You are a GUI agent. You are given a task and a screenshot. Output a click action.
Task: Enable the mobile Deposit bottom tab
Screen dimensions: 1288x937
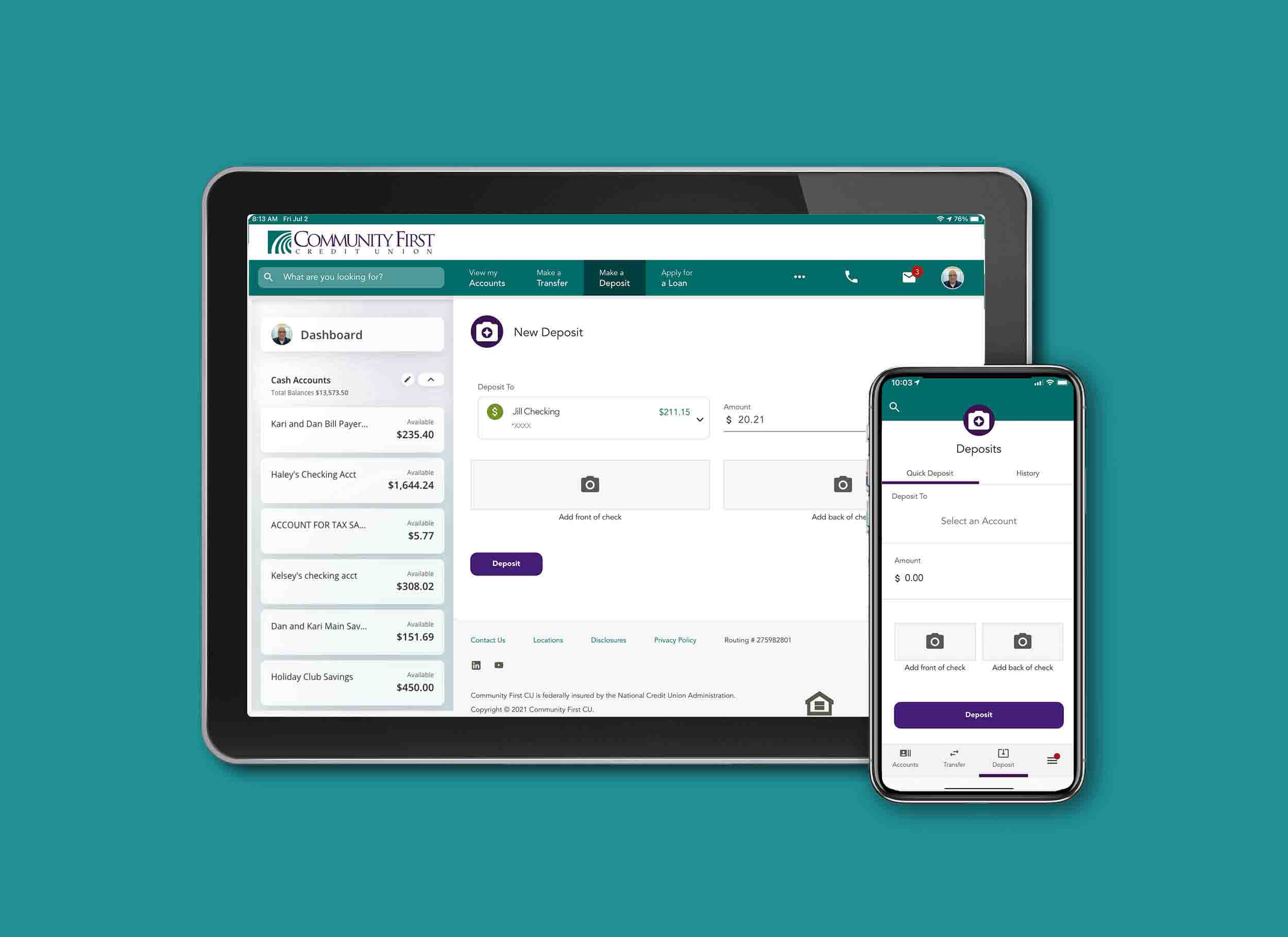point(1003,757)
